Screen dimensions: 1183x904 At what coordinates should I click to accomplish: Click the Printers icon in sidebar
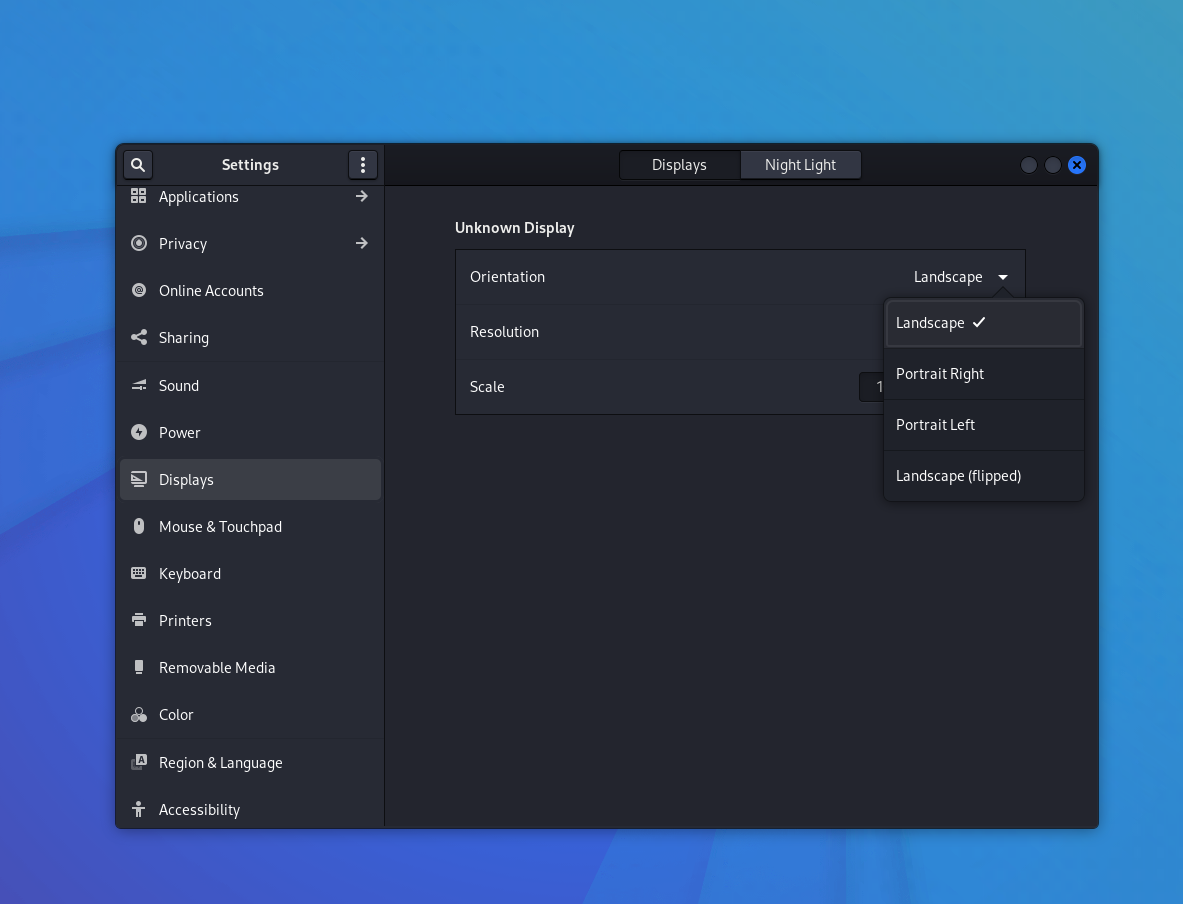click(139, 621)
